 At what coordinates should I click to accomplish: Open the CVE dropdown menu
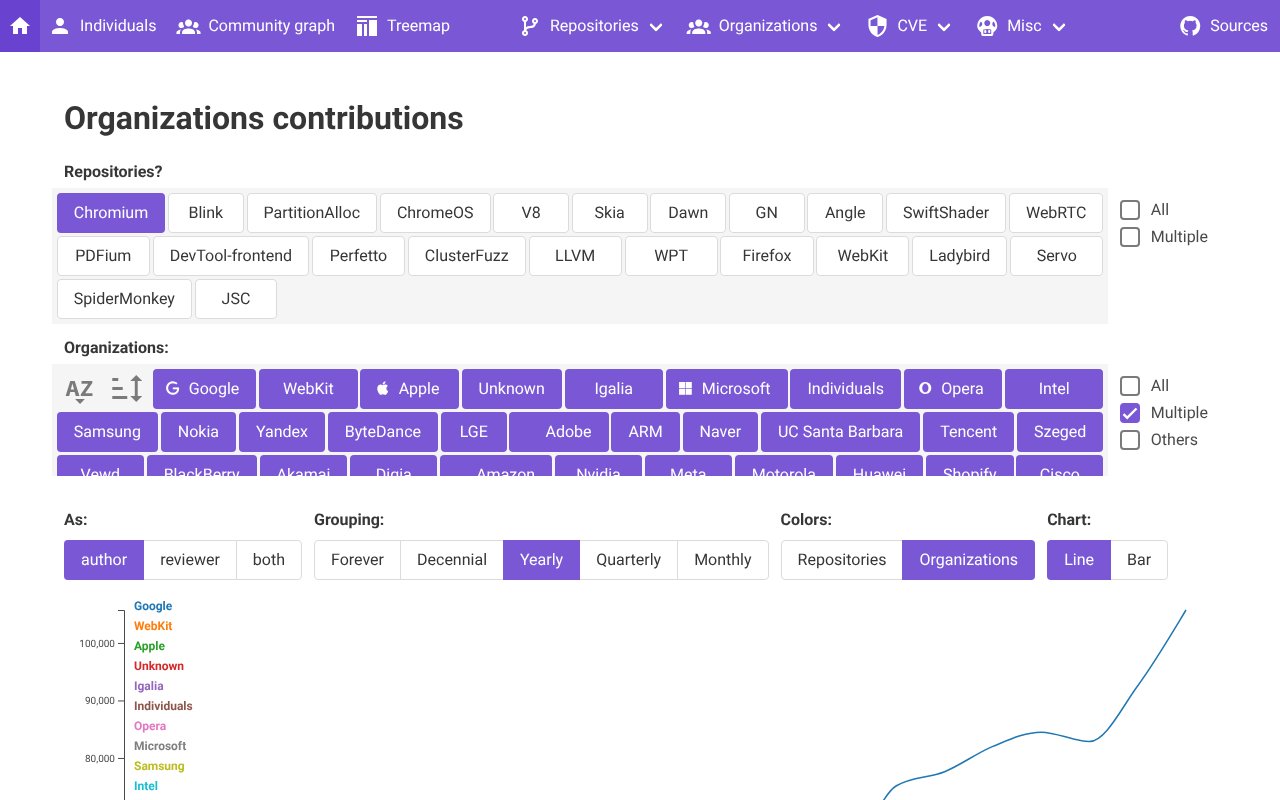(x=909, y=26)
